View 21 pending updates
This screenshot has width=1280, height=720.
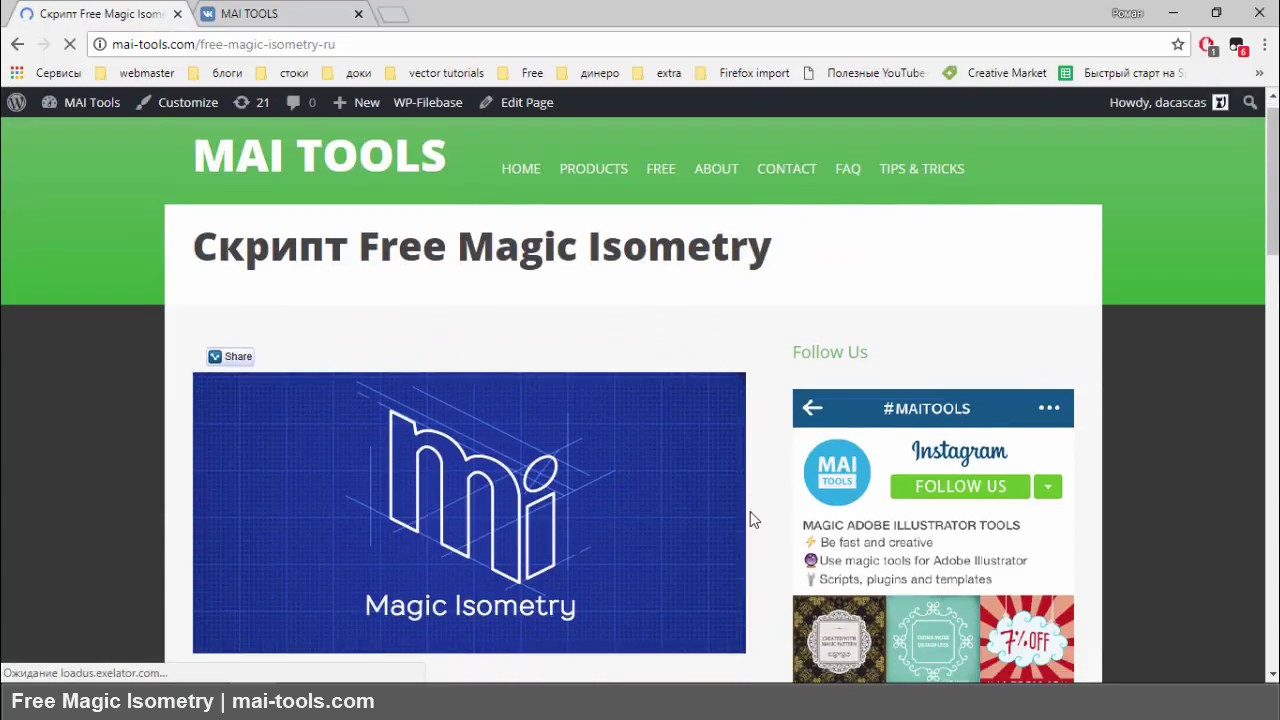point(251,102)
